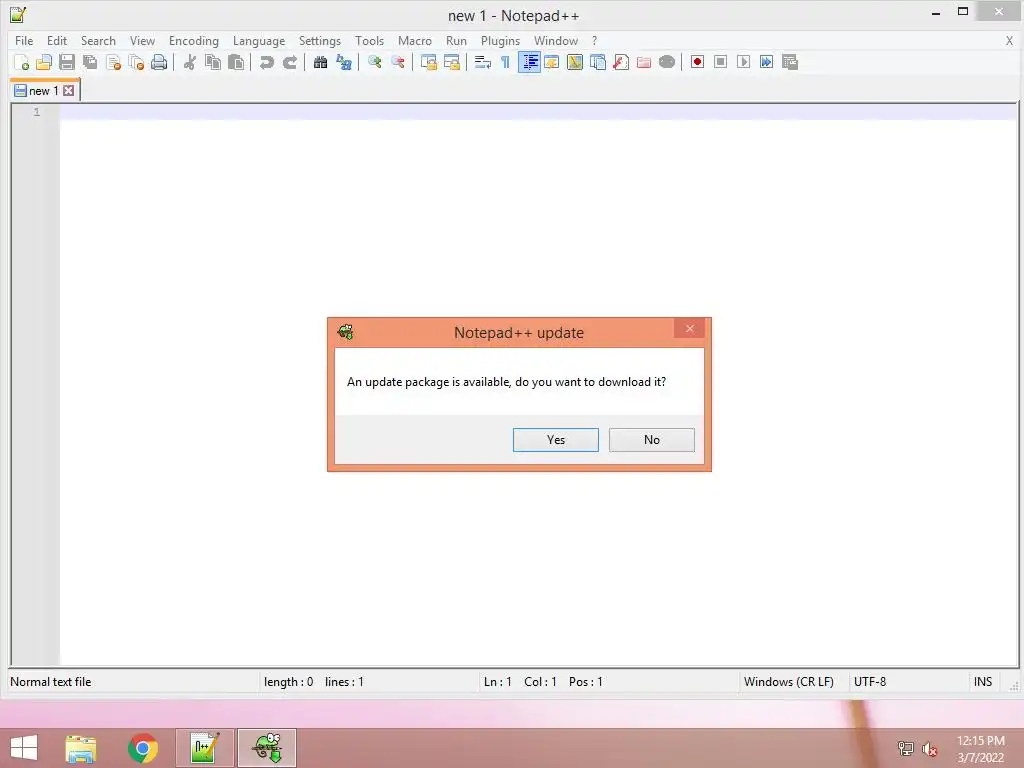1024x768 pixels.
Task: Click the Undo arrow icon
Action: [x=266, y=62]
